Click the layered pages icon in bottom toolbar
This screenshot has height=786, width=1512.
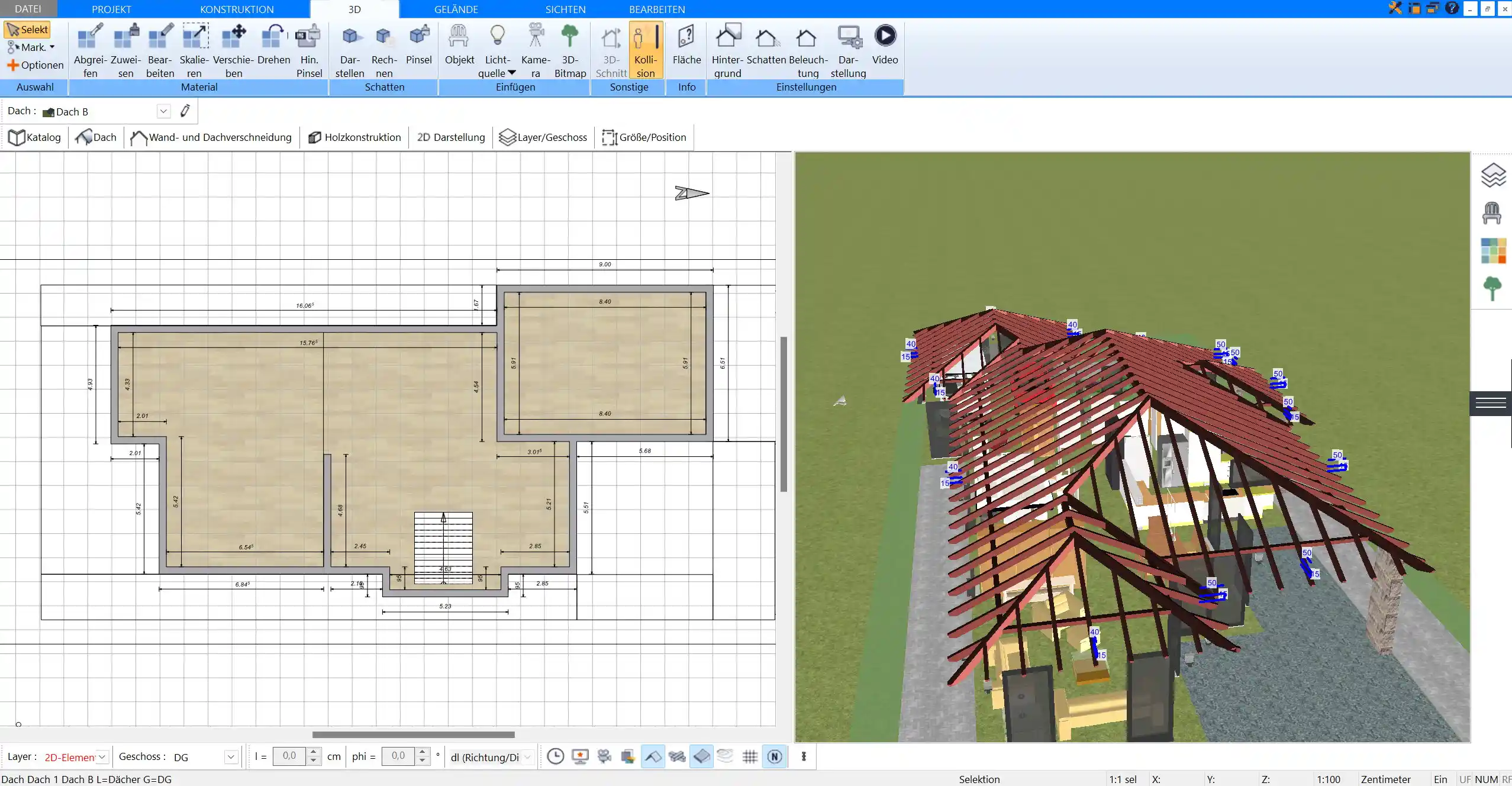pos(628,756)
